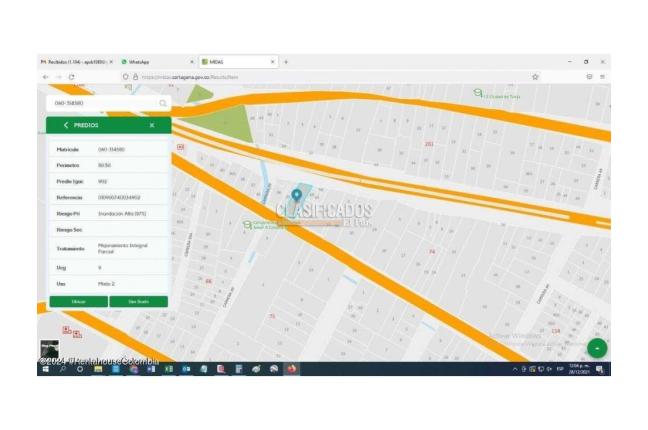Click the green button next to Ubicar
Viewport: 648px width, 430px height.
138,301
